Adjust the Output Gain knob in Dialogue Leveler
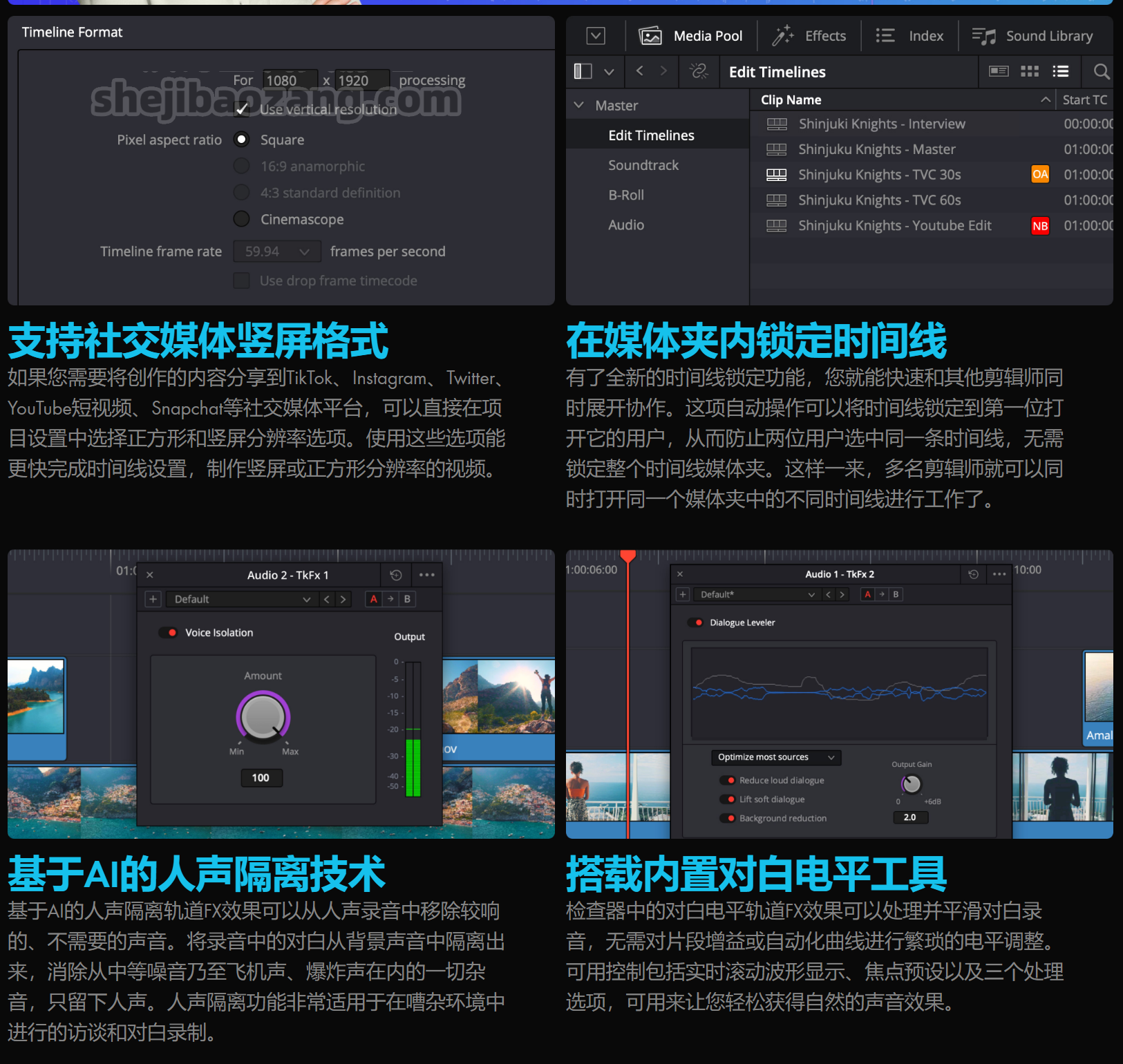 [x=911, y=783]
